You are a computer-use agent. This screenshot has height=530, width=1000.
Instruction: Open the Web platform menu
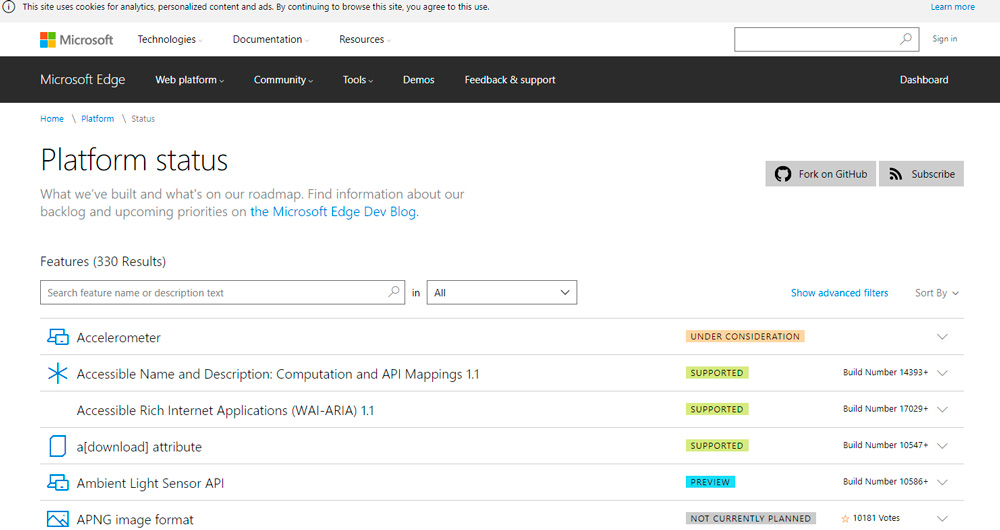189,80
